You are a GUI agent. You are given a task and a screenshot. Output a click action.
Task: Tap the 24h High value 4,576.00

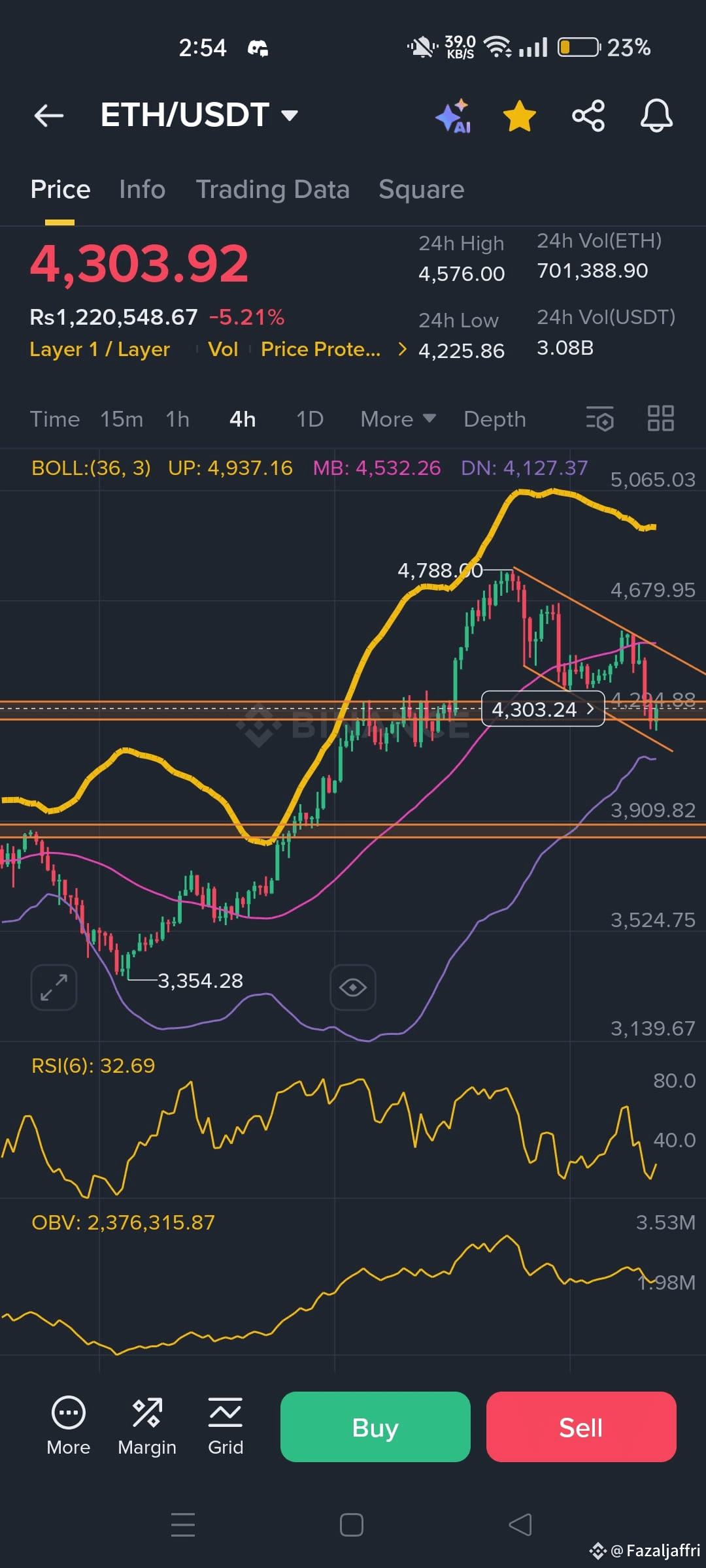462,274
